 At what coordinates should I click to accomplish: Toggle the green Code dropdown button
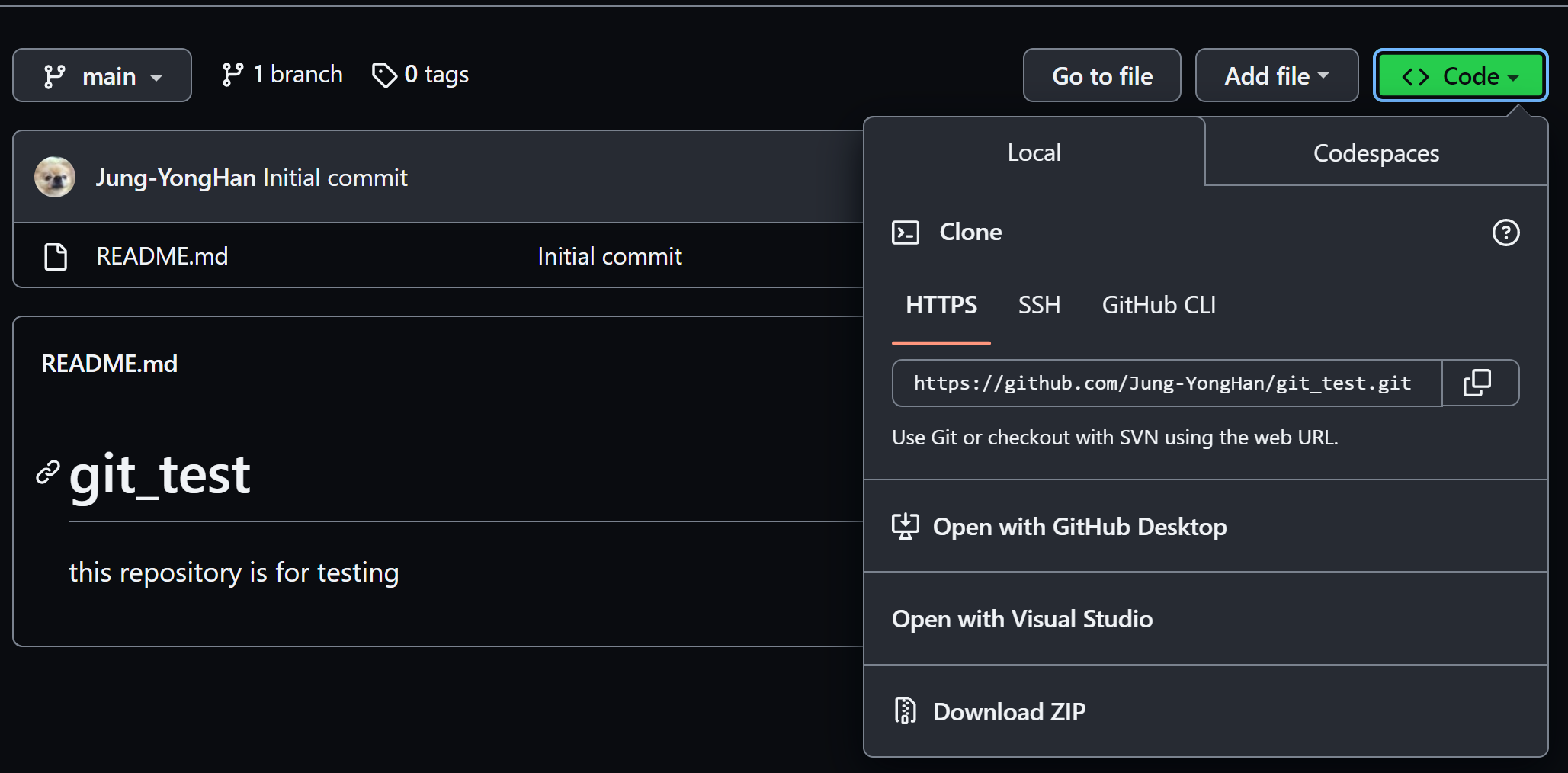tap(1461, 75)
